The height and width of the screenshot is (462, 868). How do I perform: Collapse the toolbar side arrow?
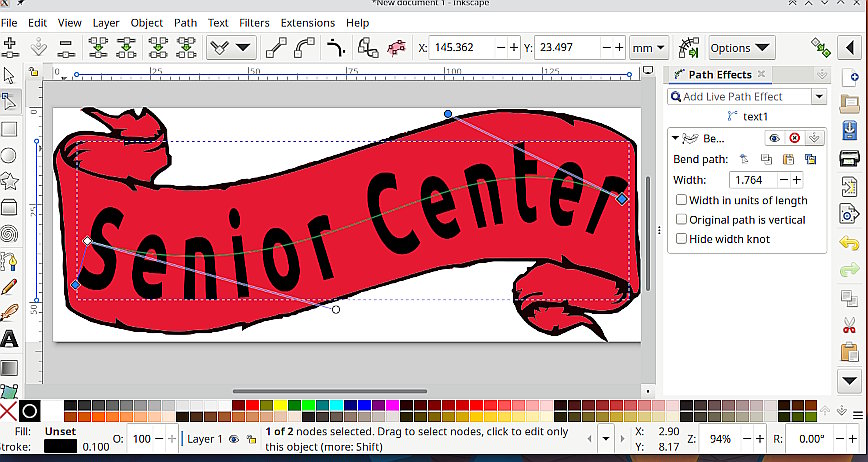850,48
